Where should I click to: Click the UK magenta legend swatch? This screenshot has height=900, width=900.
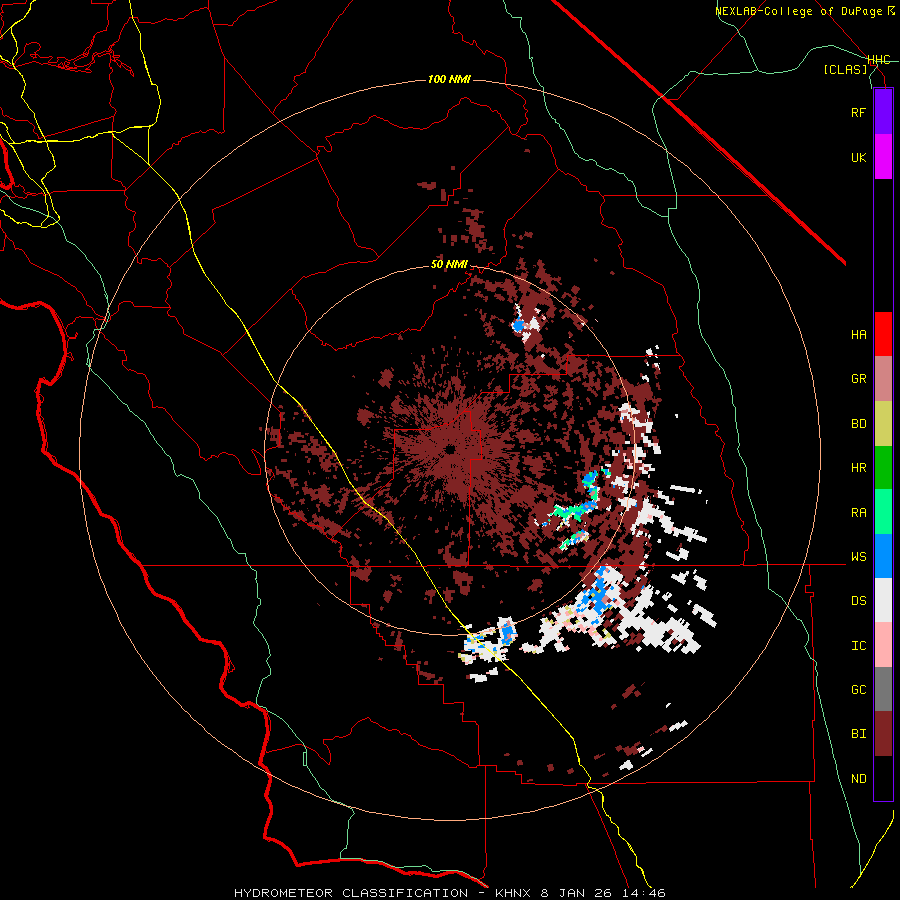pos(883,157)
